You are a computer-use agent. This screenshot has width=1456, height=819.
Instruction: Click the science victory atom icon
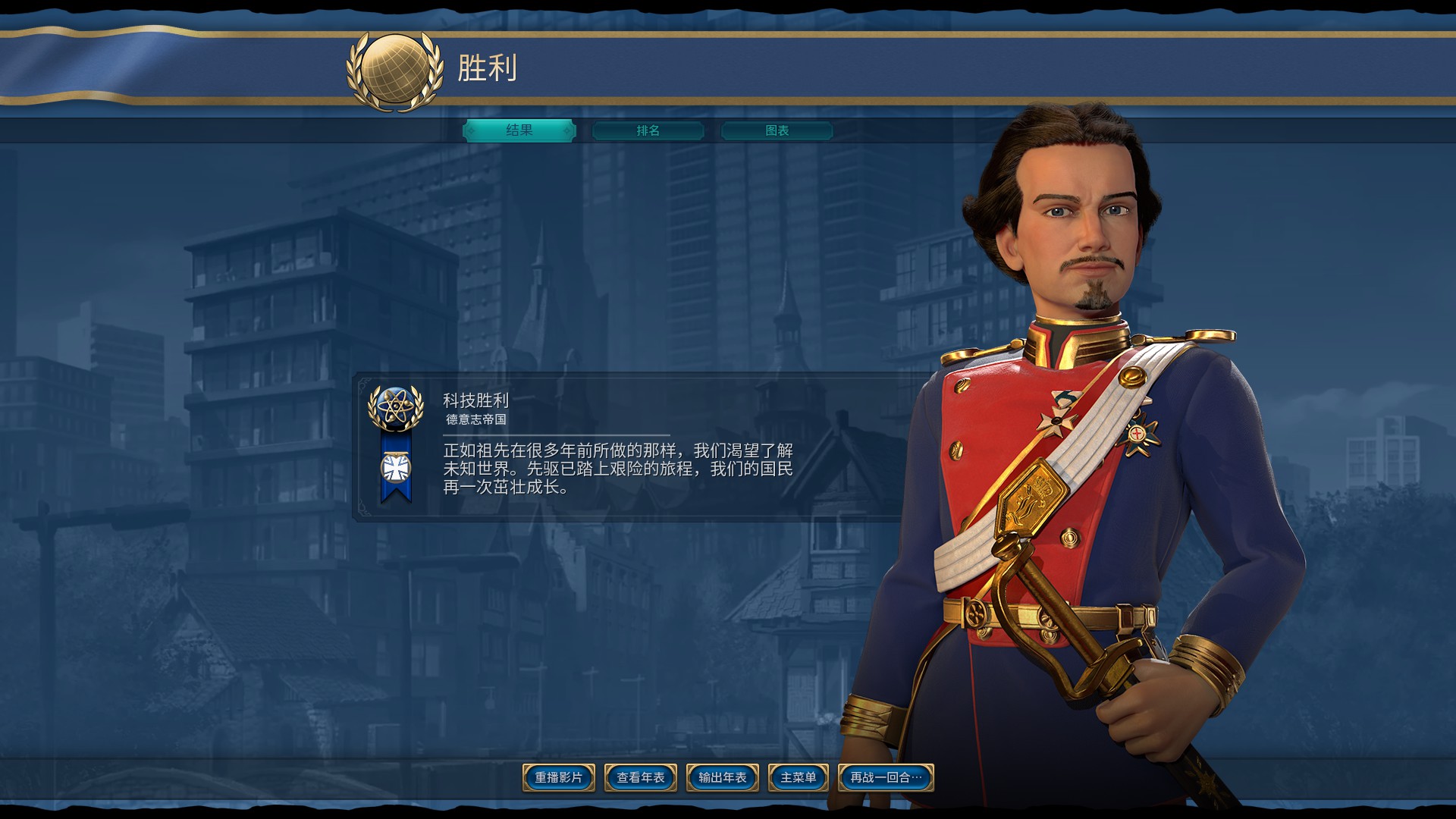(x=395, y=408)
